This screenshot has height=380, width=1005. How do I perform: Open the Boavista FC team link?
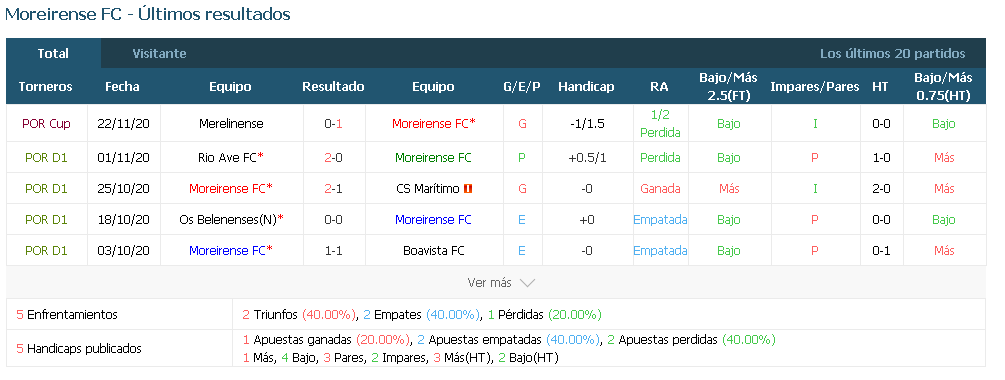pyautogui.click(x=433, y=251)
